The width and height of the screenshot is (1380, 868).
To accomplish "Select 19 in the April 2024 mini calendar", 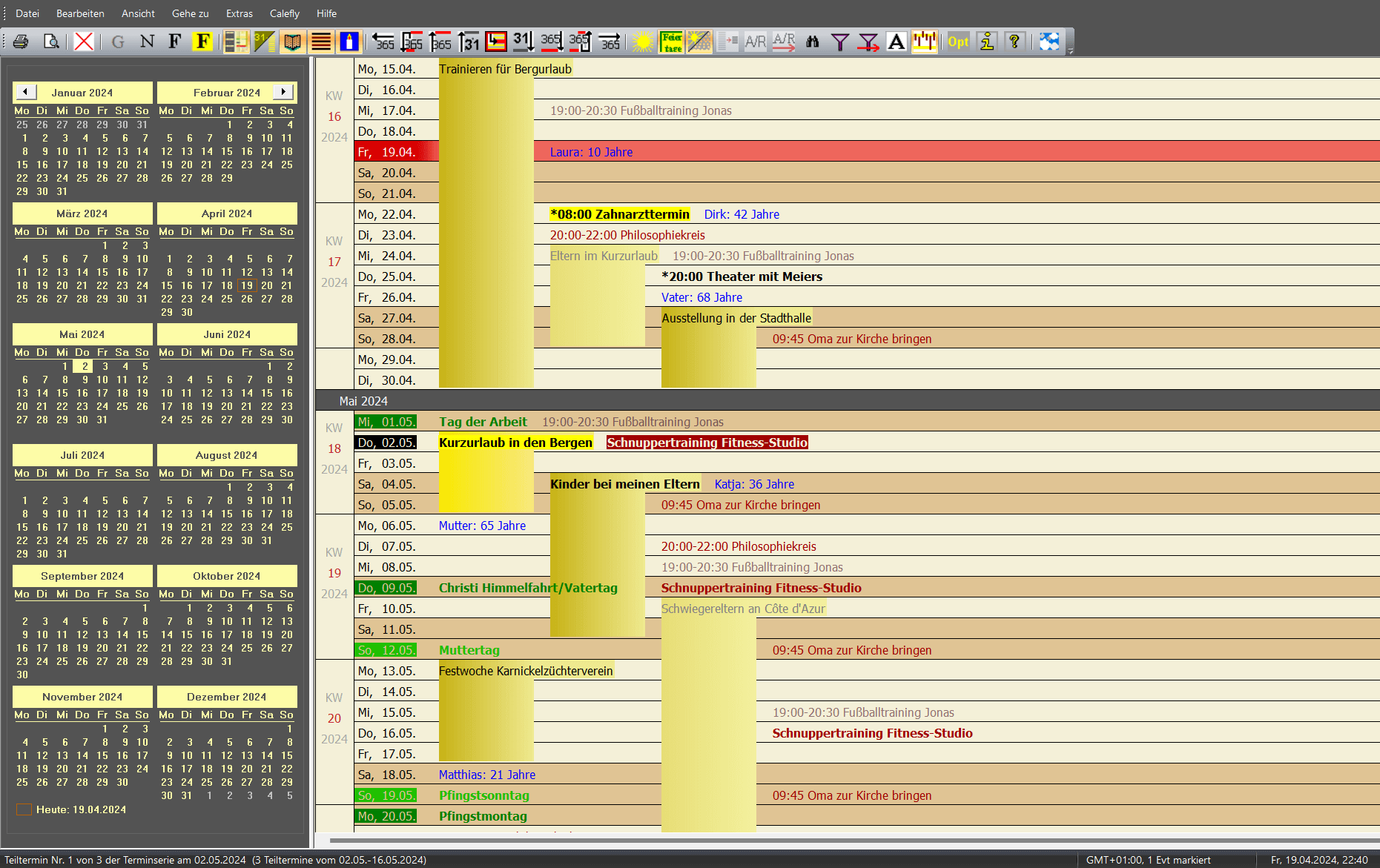I will click(x=247, y=285).
